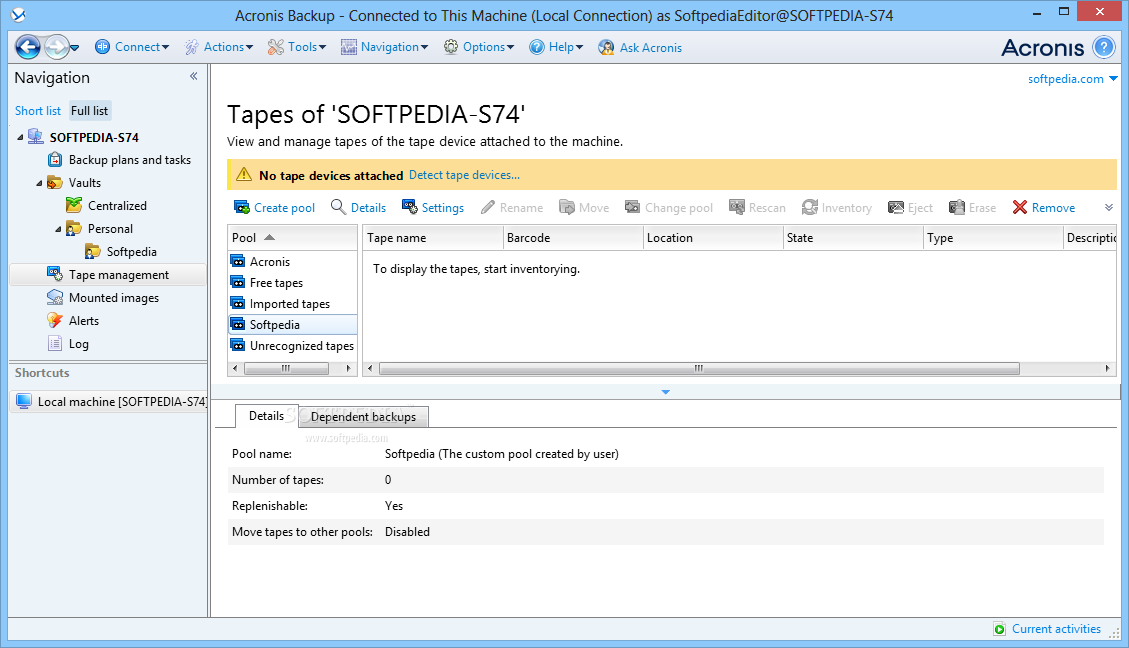
Task: Switch to Full list view
Action: click(89, 111)
